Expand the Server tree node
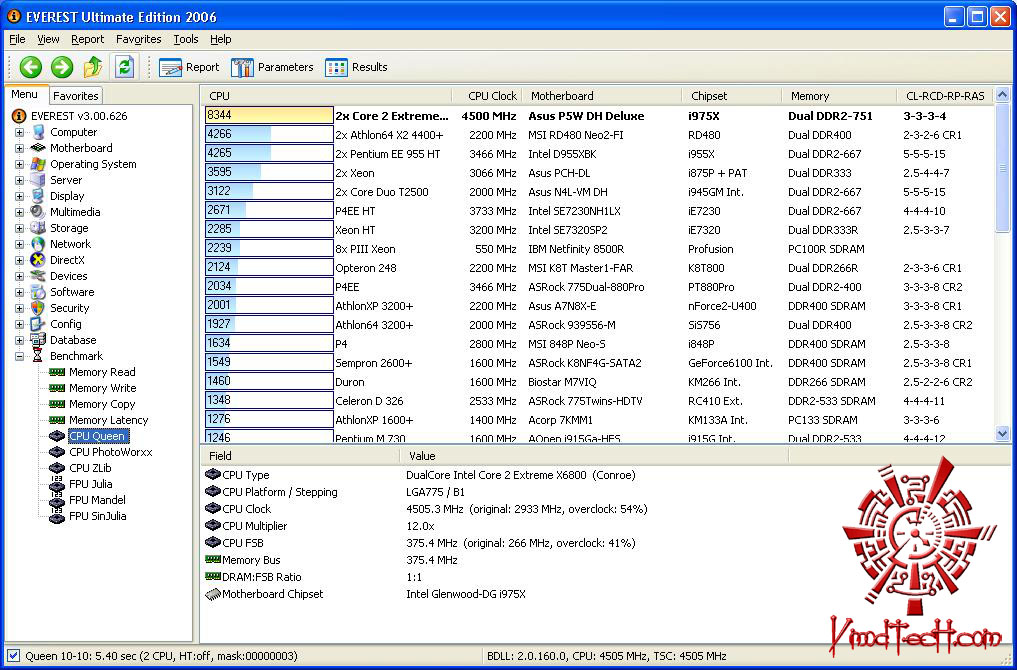 19,180
